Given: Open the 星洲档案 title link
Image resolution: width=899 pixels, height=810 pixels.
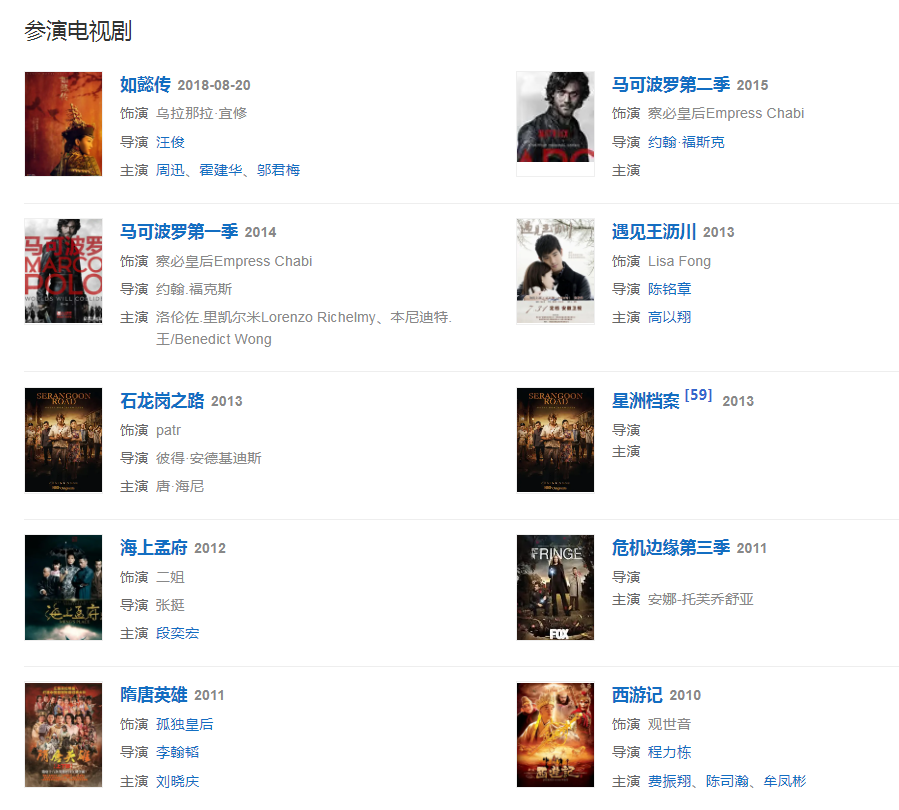Looking at the screenshot, I should pos(645,401).
